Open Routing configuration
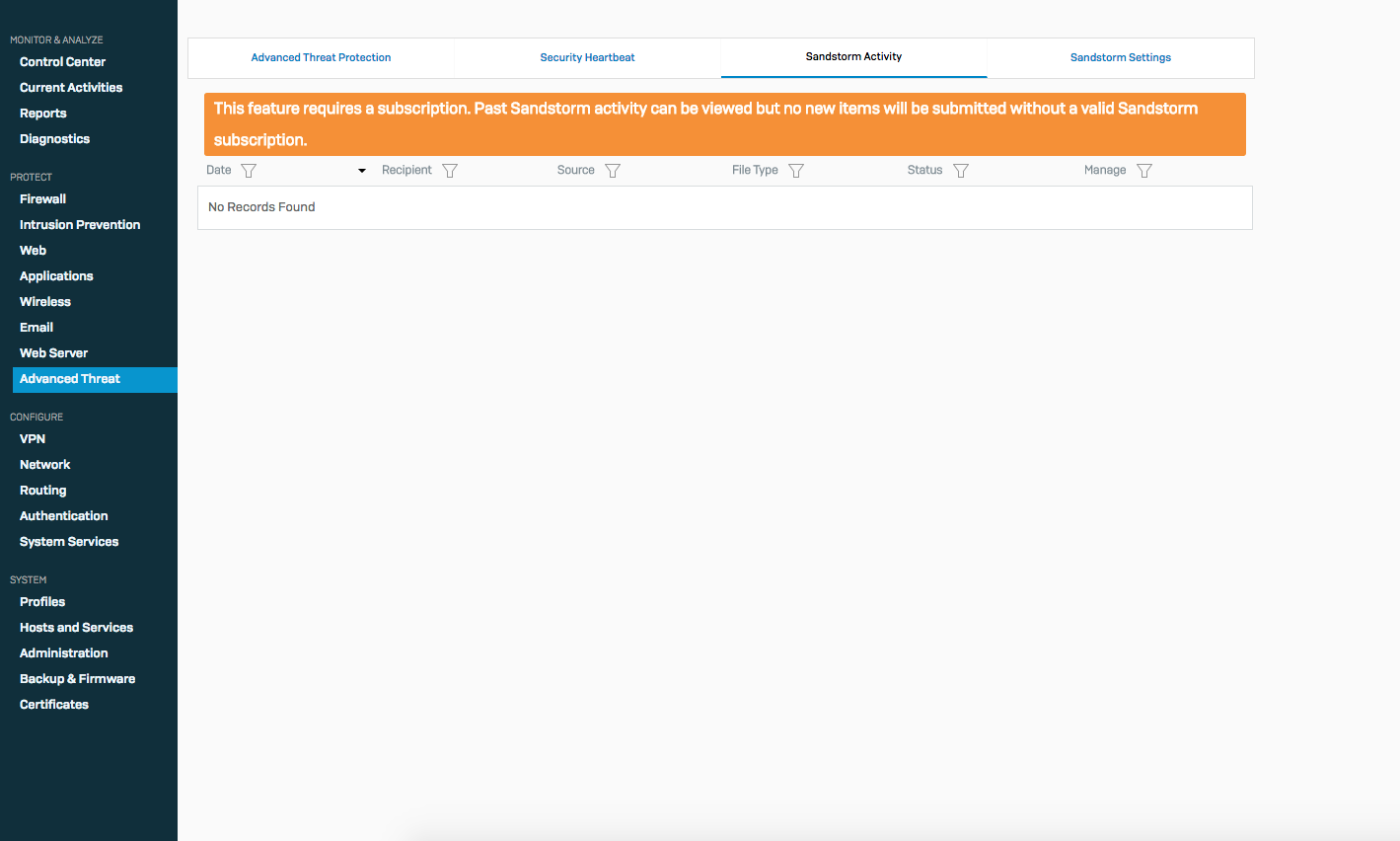The width and height of the screenshot is (1400, 841). (43, 491)
